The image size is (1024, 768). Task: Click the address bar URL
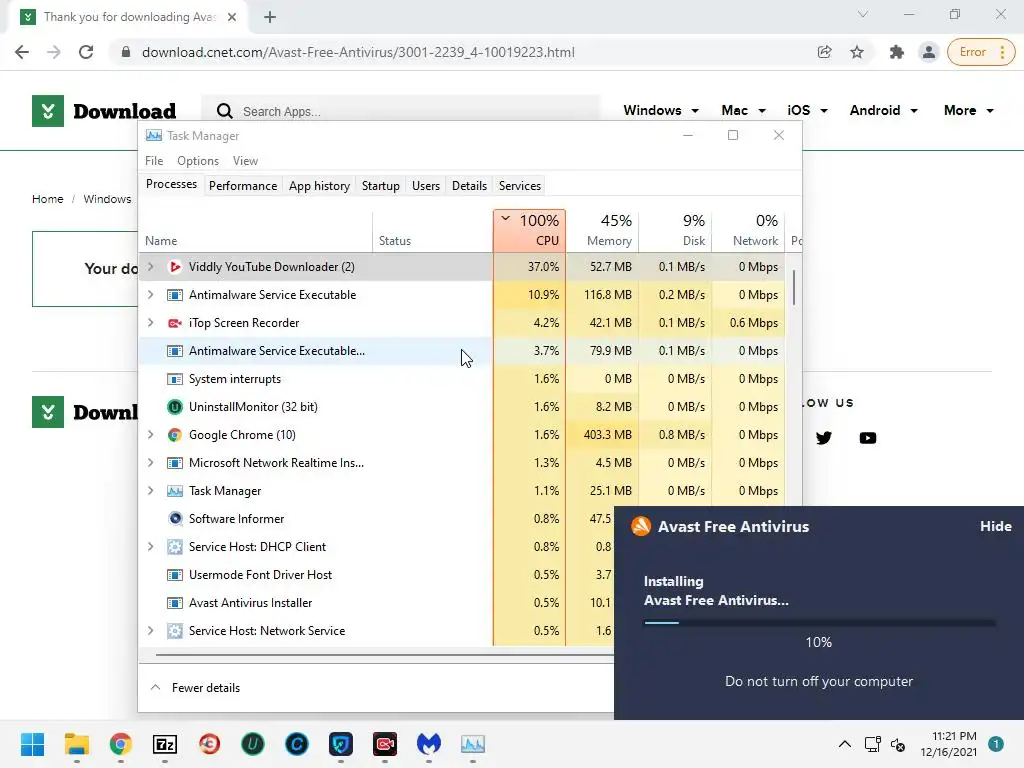pyautogui.click(x=358, y=52)
